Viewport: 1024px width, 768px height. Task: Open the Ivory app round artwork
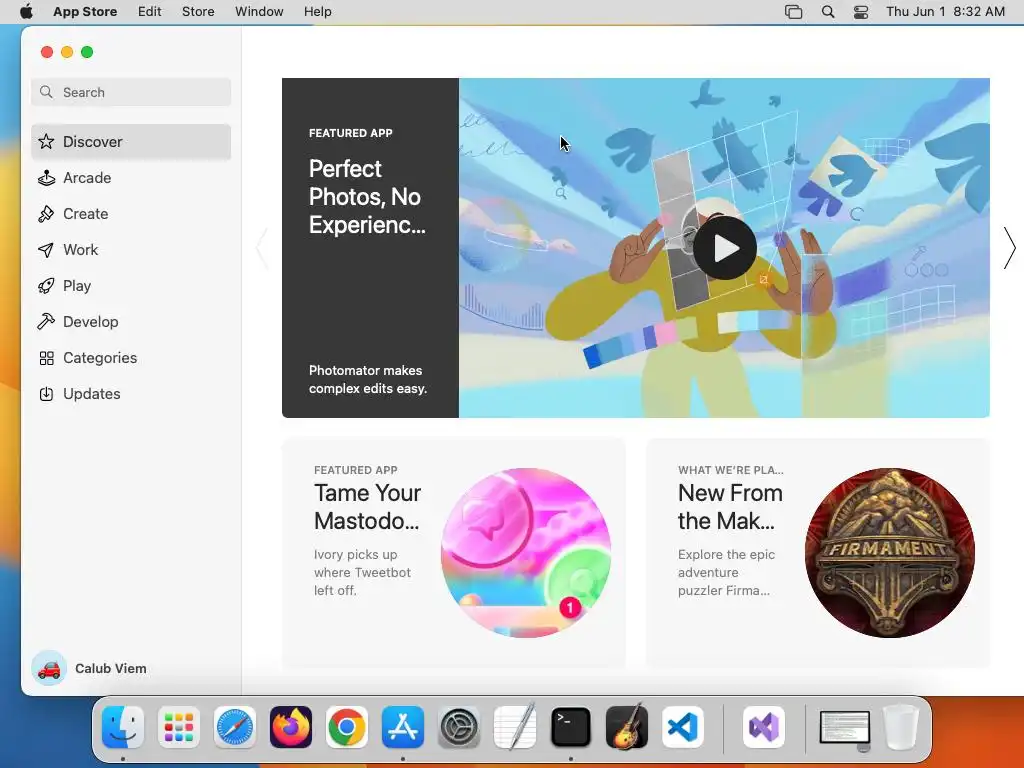click(x=526, y=552)
